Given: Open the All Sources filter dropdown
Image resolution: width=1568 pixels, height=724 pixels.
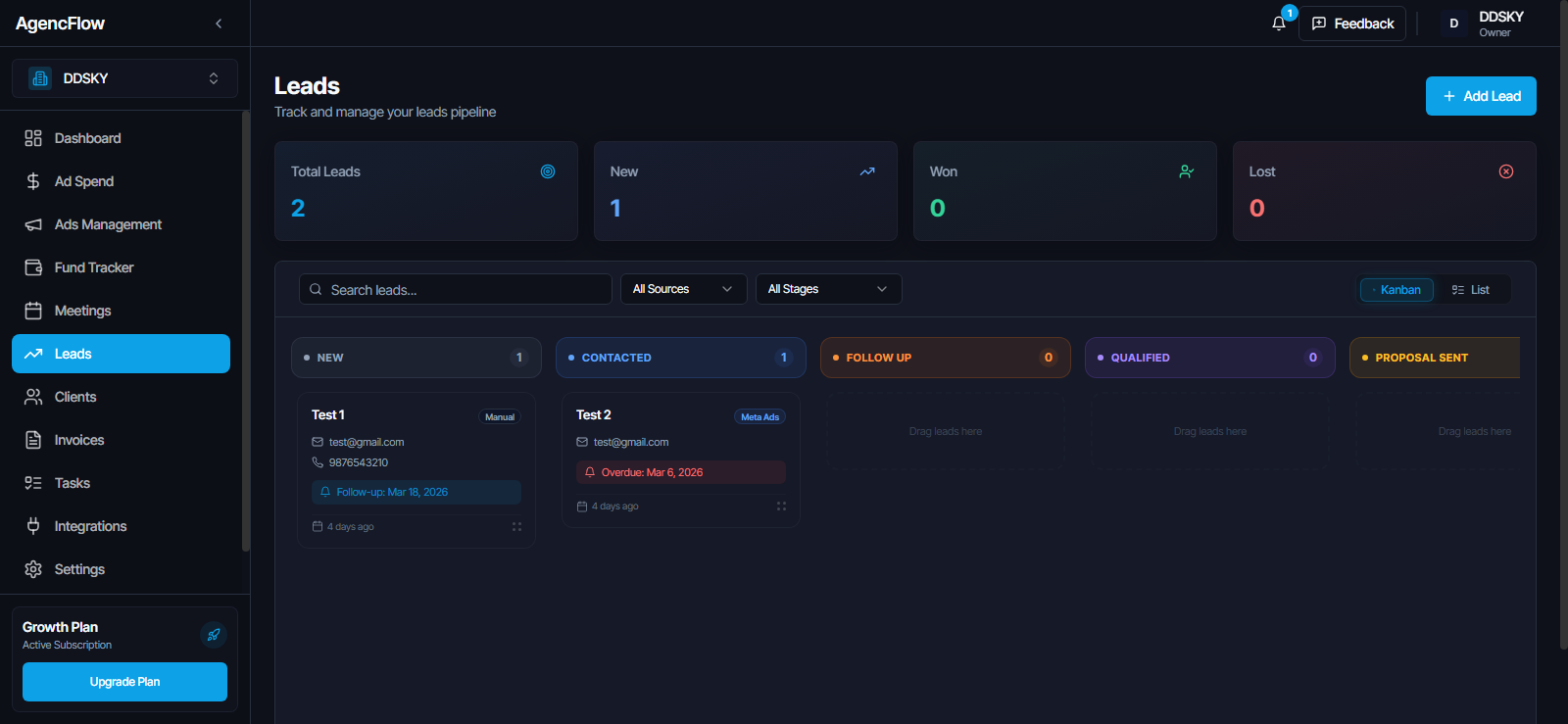Looking at the screenshot, I should tap(683, 289).
